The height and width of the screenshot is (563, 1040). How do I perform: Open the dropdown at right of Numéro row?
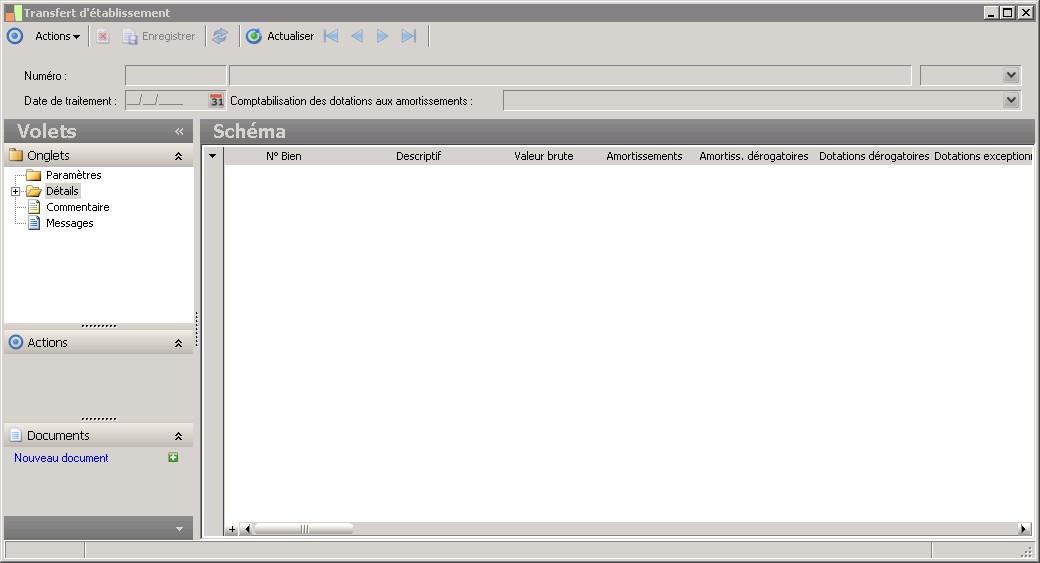(1011, 76)
